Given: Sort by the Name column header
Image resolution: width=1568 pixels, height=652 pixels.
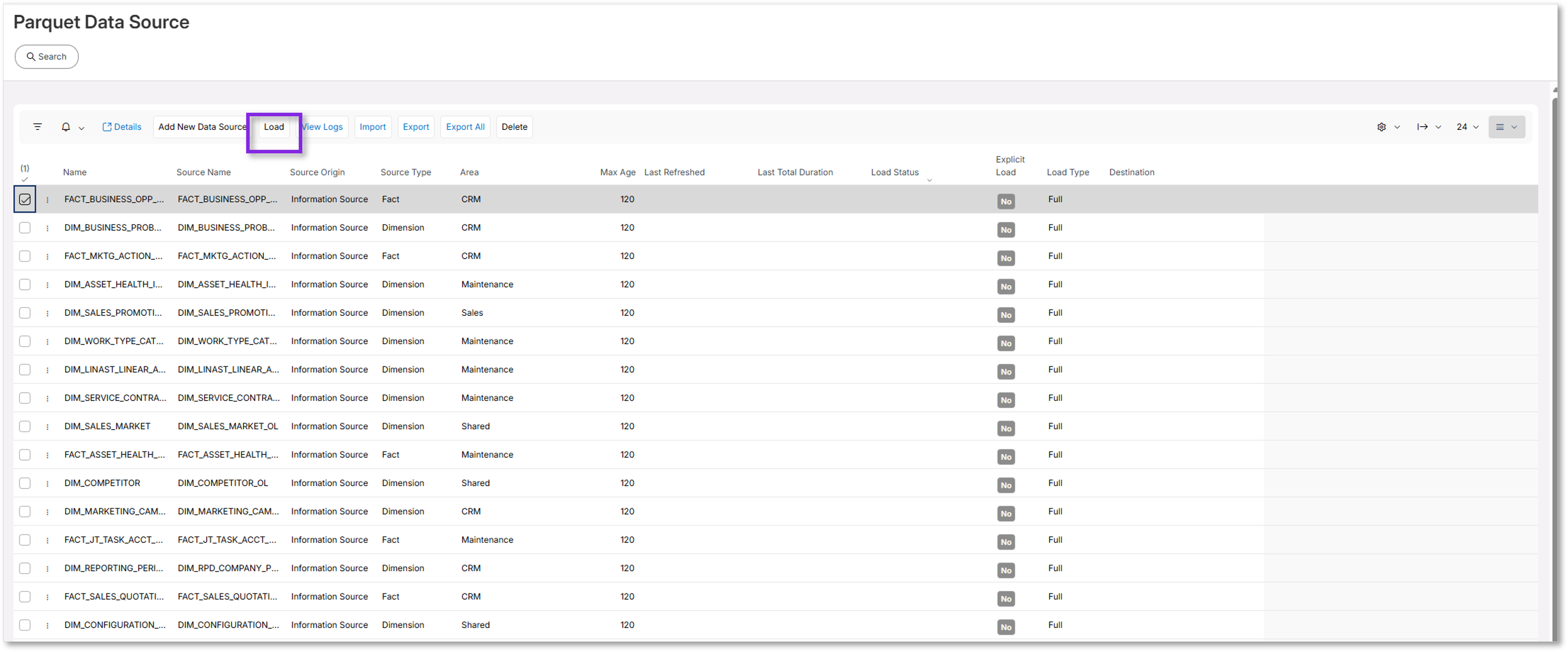Looking at the screenshot, I should (75, 172).
